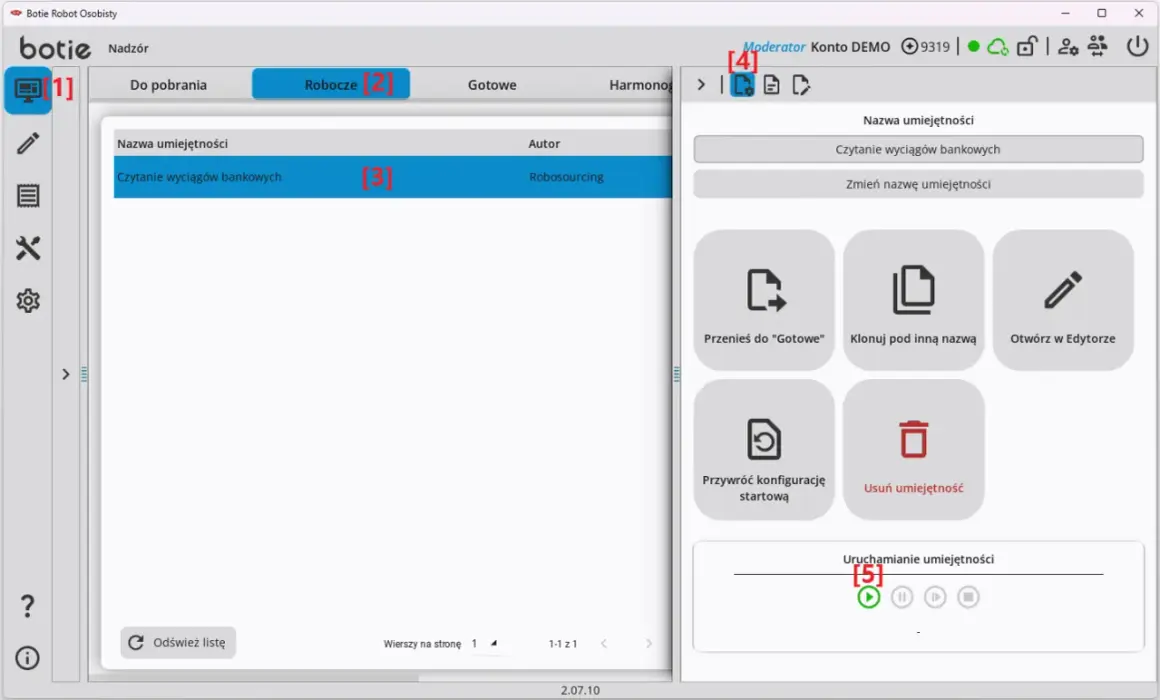Open the rows per page dropdown

[485, 644]
